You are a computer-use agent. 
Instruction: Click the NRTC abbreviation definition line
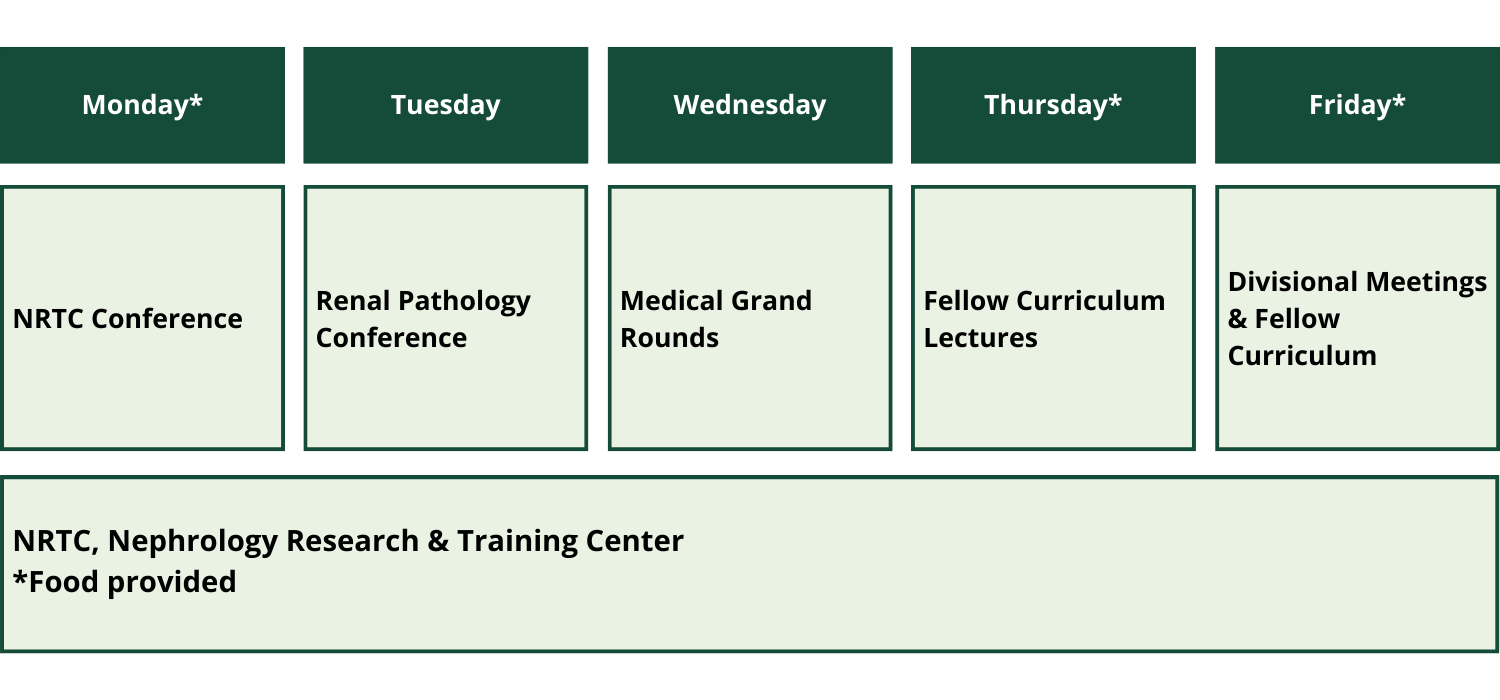click(348, 541)
